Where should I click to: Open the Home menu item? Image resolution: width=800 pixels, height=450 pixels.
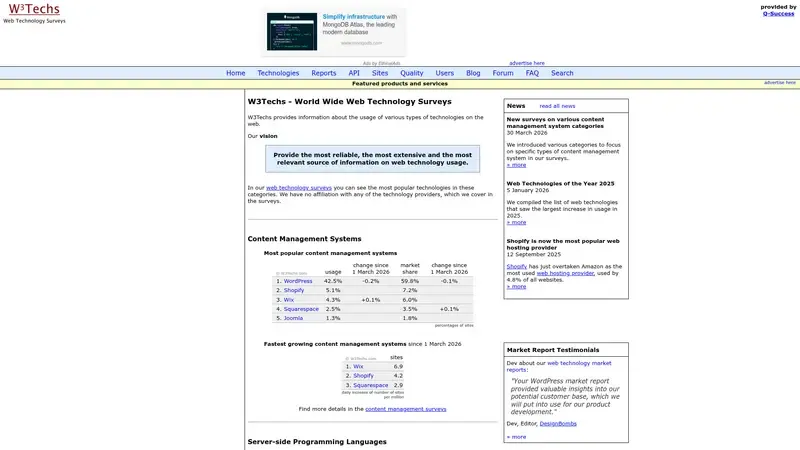tap(236, 73)
